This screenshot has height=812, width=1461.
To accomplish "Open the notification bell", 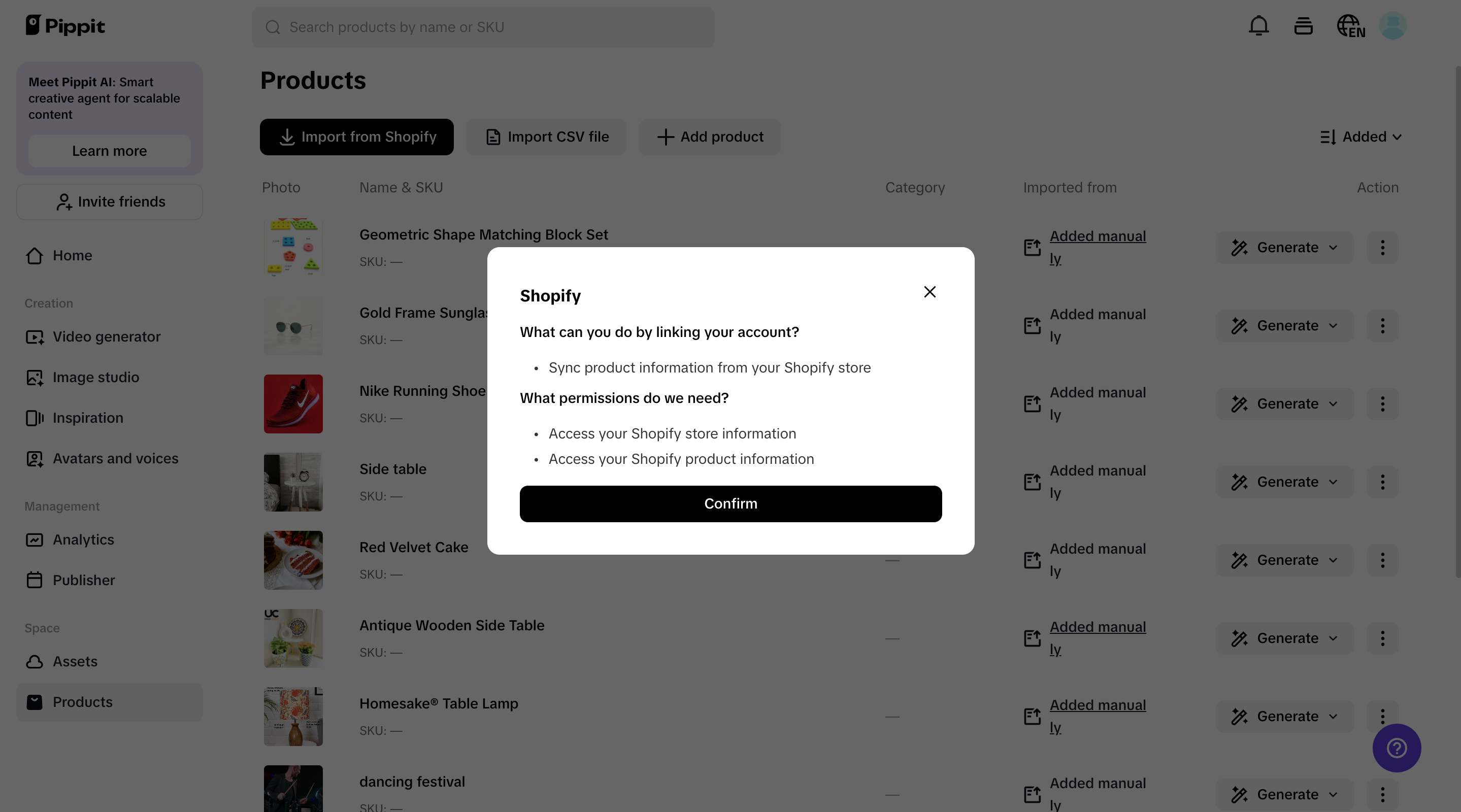I will pos(1258,25).
